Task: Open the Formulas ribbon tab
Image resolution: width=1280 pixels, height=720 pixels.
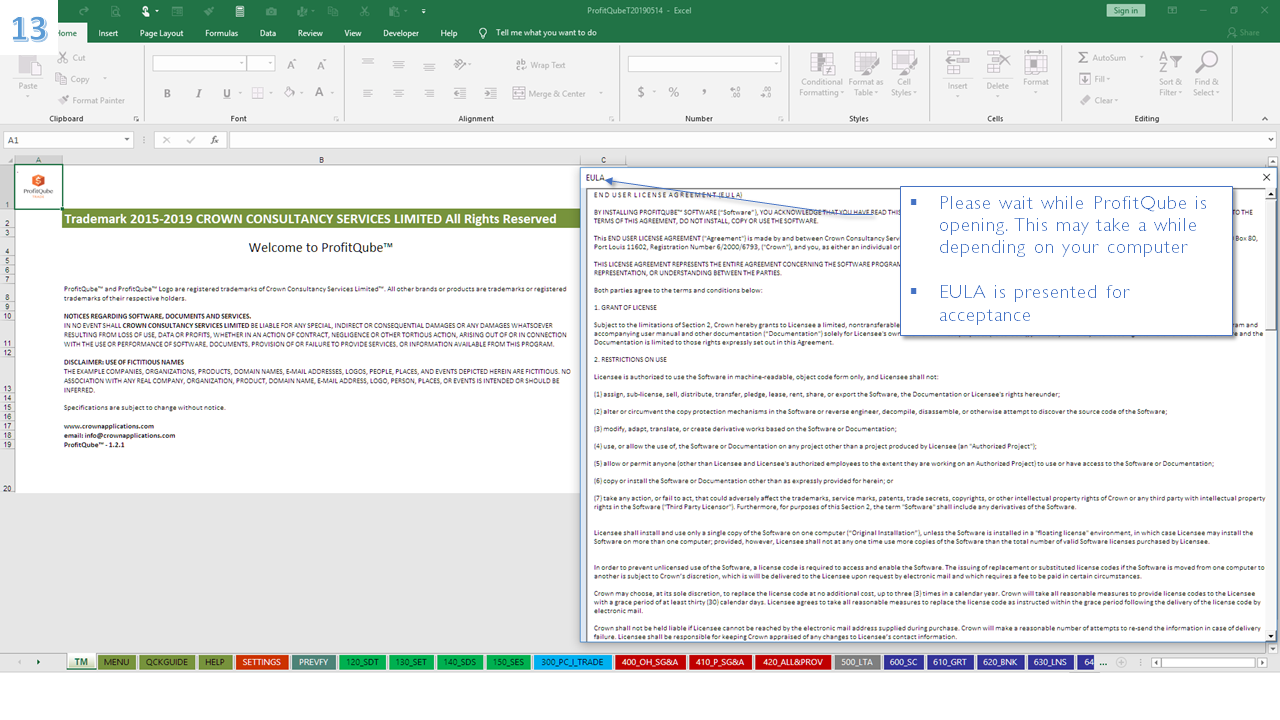Action: click(x=222, y=33)
